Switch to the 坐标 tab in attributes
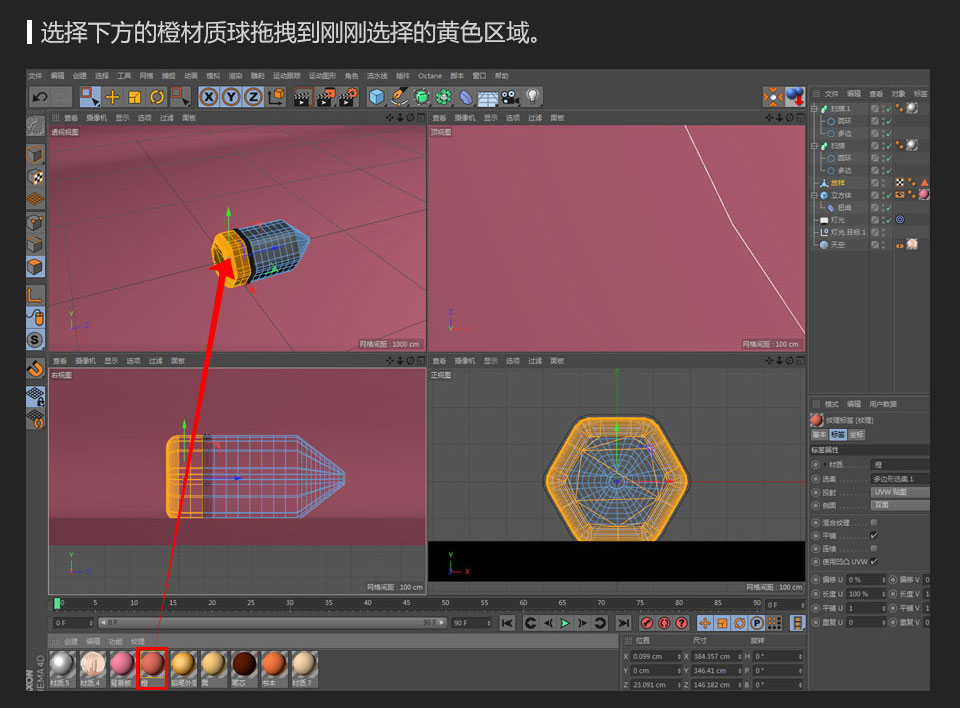The width and height of the screenshot is (960, 708). (859, 434)
